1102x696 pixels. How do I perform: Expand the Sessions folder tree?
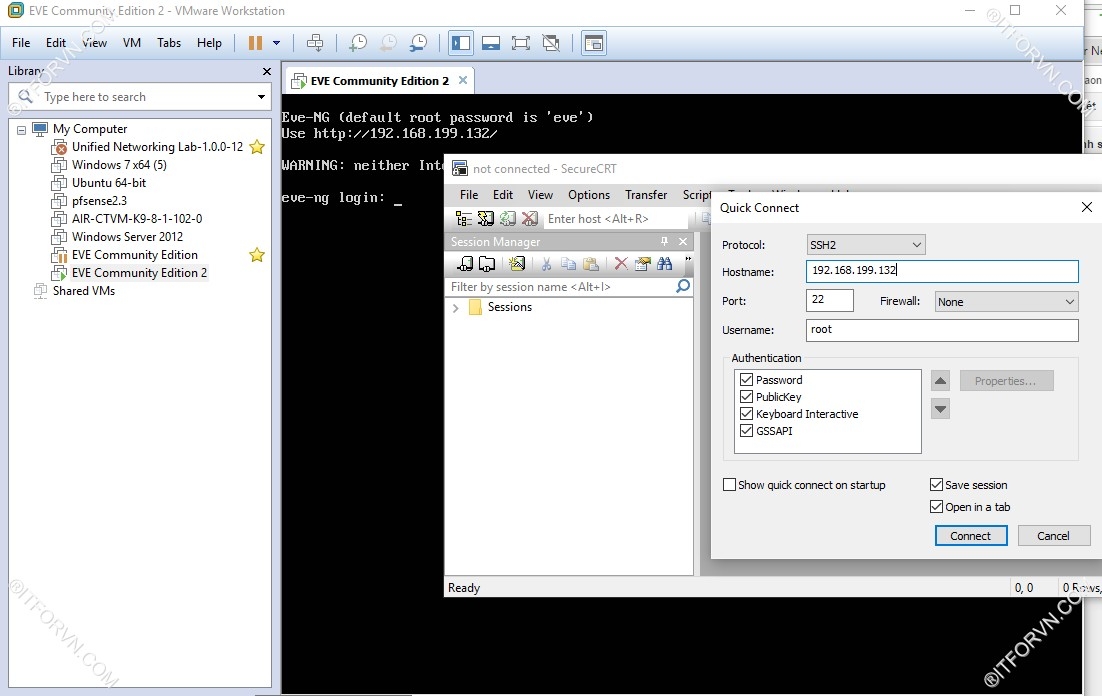(x=456, y=308)
